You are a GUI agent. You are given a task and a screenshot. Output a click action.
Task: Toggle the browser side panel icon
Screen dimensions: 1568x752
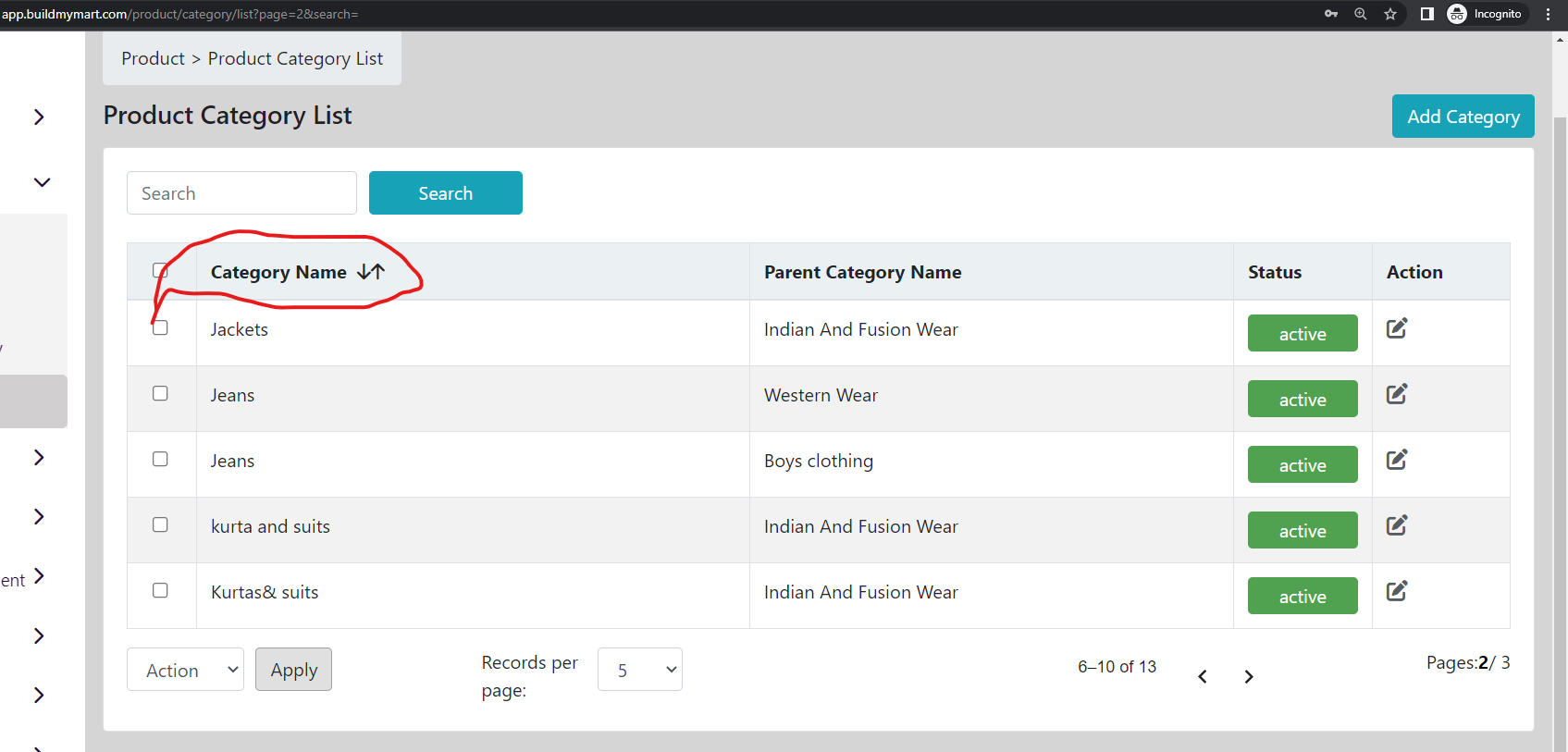pyautogui.click(x=1427, y=14)
